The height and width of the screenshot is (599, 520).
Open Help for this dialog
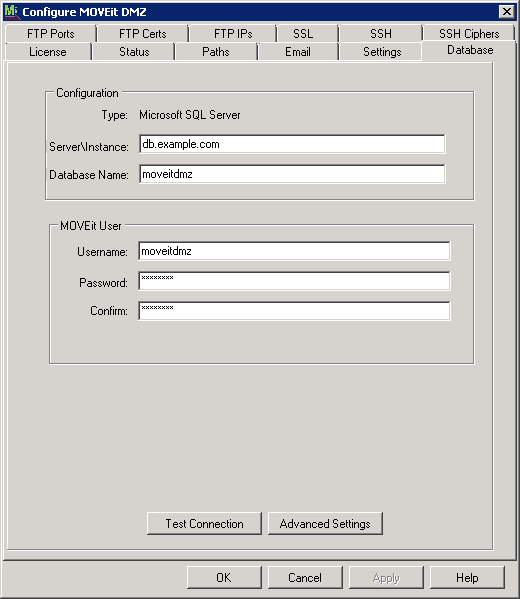point(467,578)
